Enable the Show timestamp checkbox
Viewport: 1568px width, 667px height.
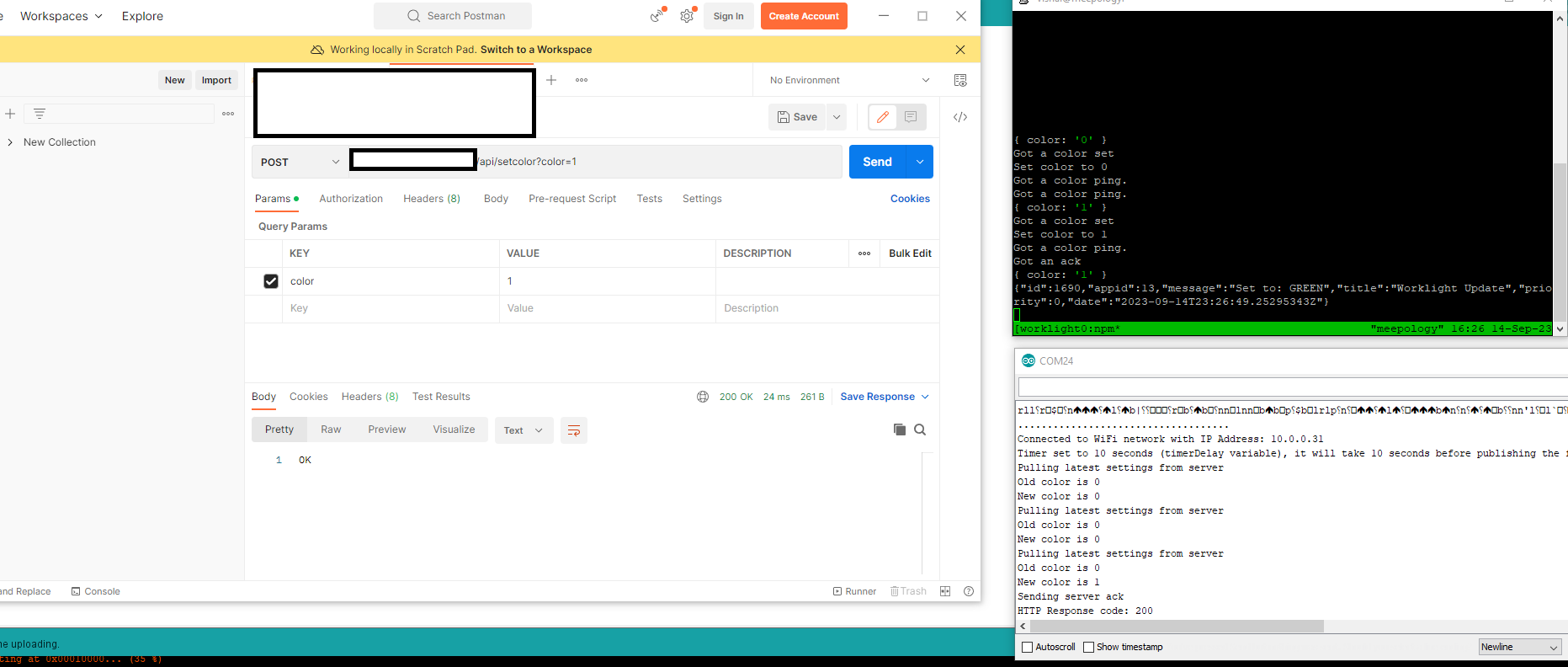click(1088, 647)
